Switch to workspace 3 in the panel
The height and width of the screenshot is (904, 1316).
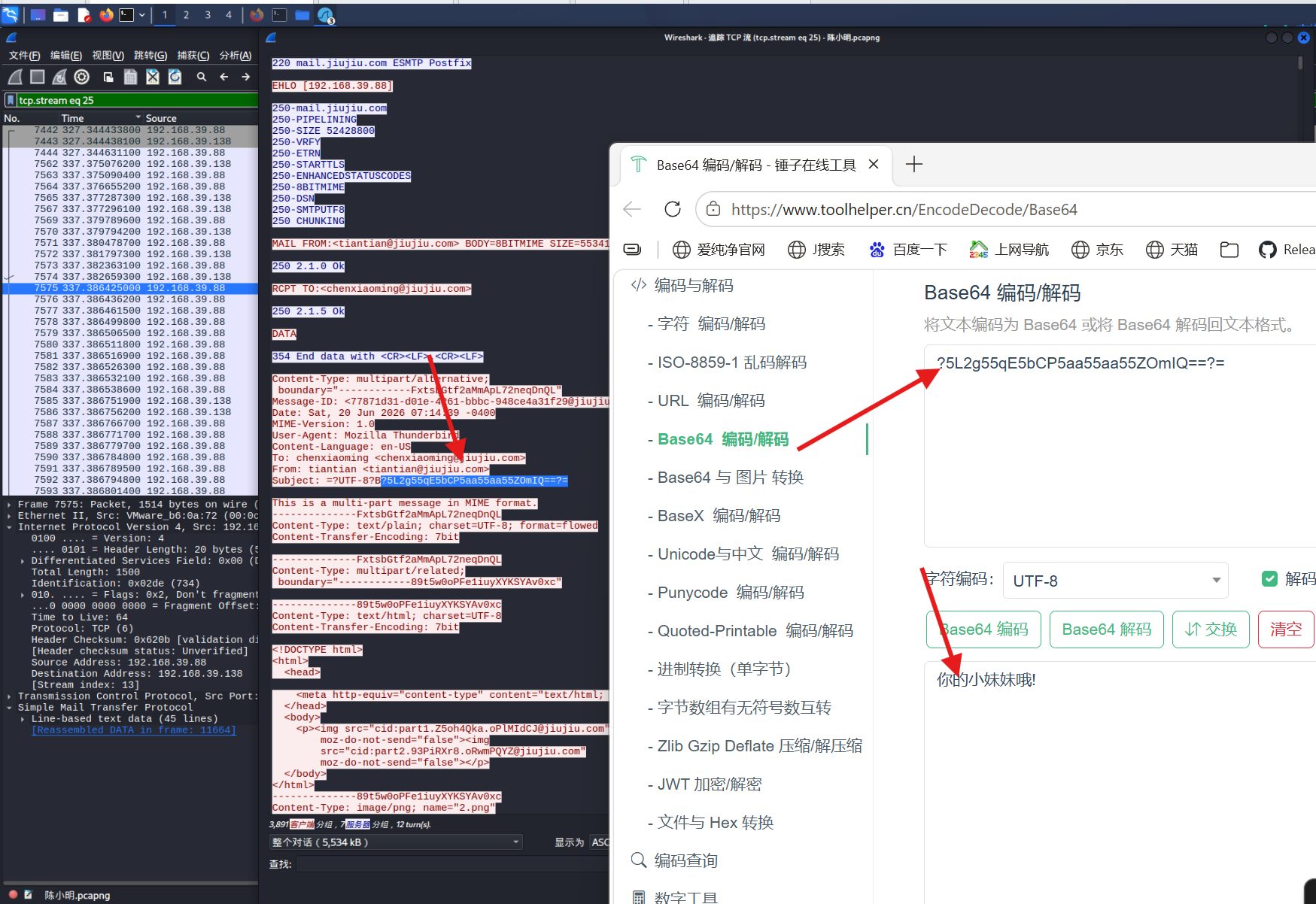208,15
